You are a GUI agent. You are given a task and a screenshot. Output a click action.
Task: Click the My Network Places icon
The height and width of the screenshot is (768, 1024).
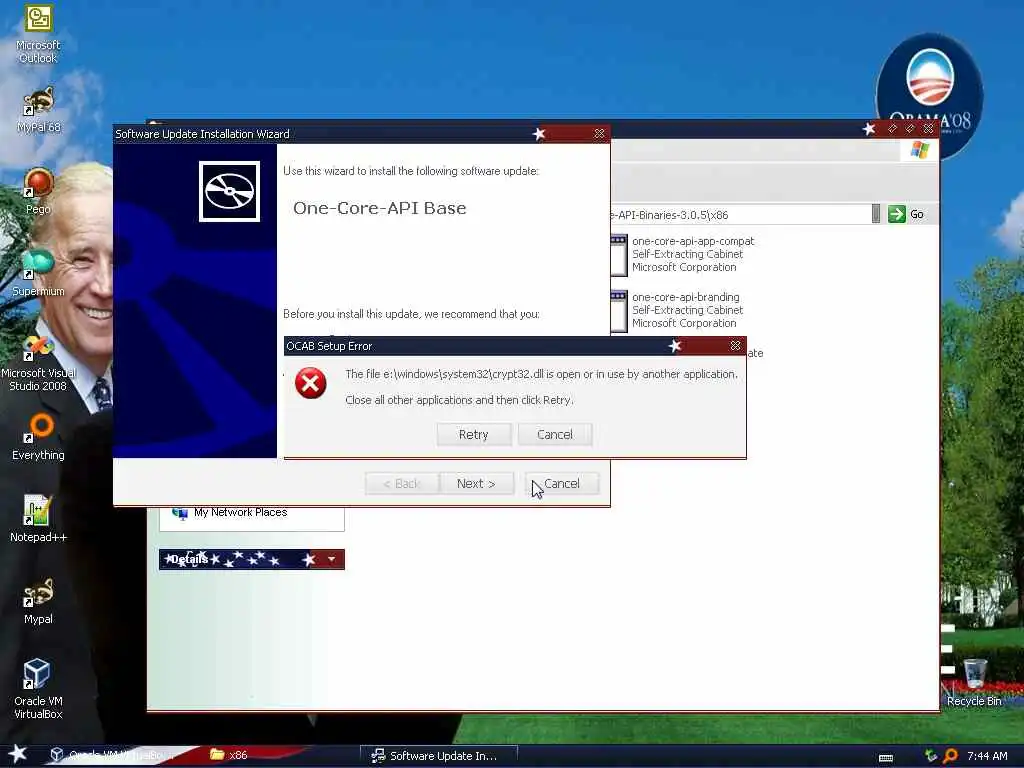pyautogui.click(x=180, y=513)
